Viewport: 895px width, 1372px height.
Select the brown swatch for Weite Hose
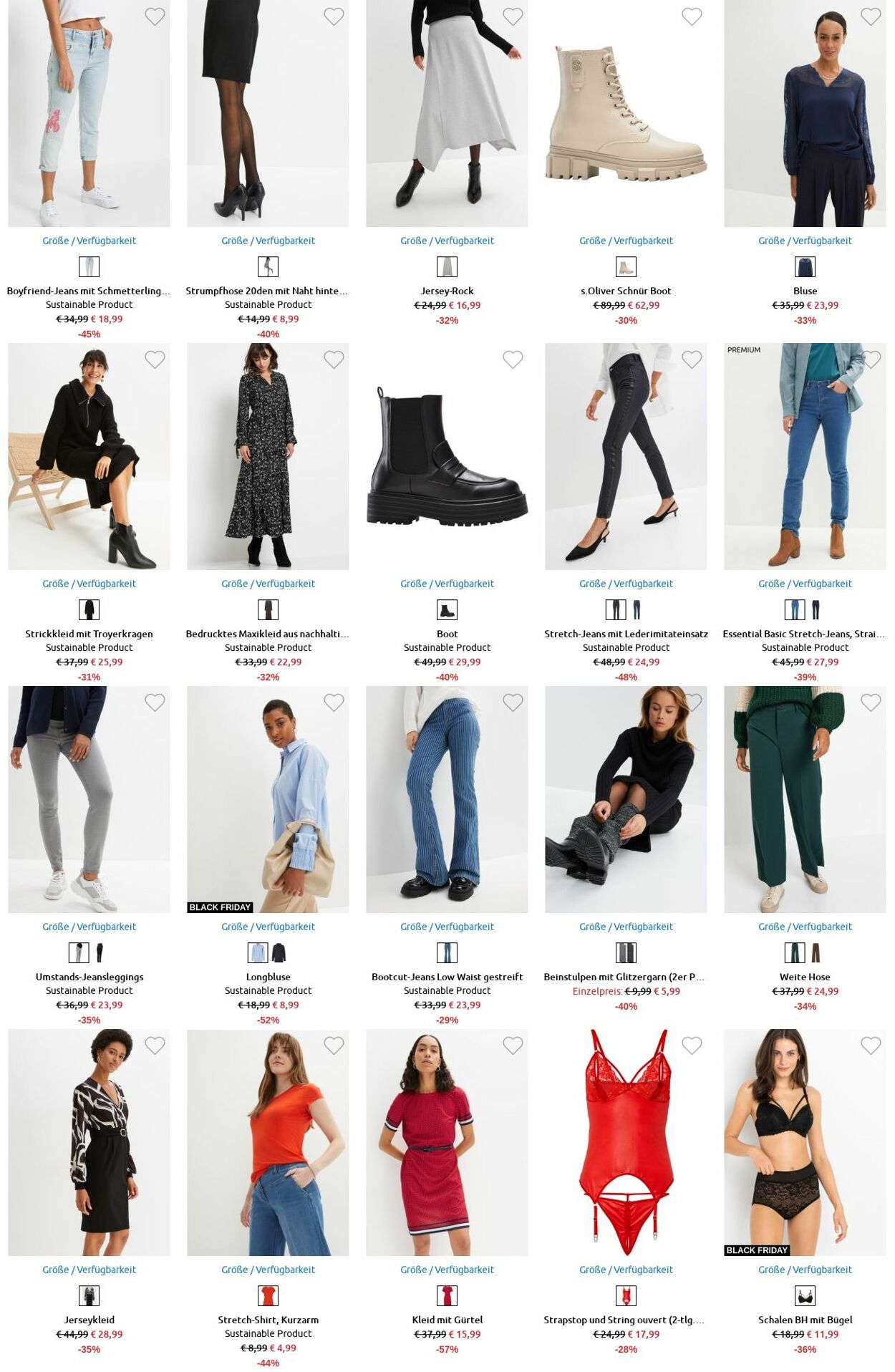click(x=816, y=953)
